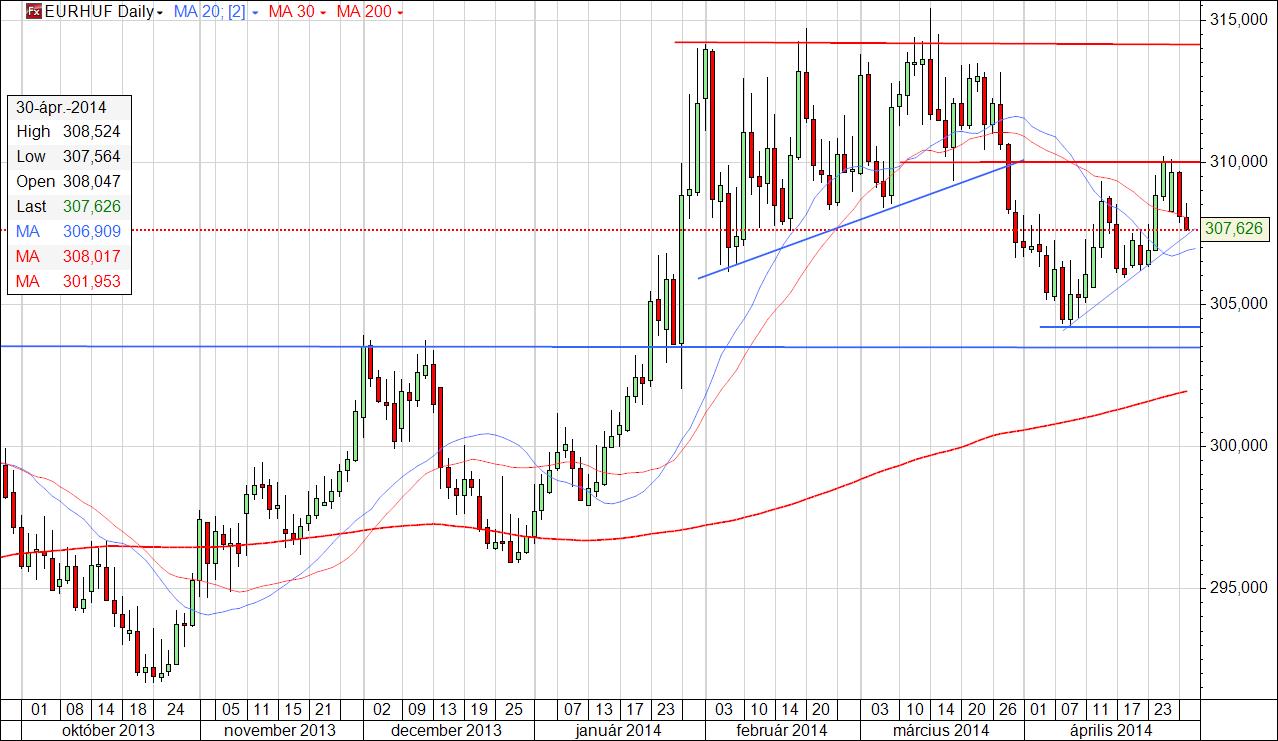The image size is (1278, 741).
Task: Click the január 2014 month label
Action: pyautogui.click(x=617, y=730)
